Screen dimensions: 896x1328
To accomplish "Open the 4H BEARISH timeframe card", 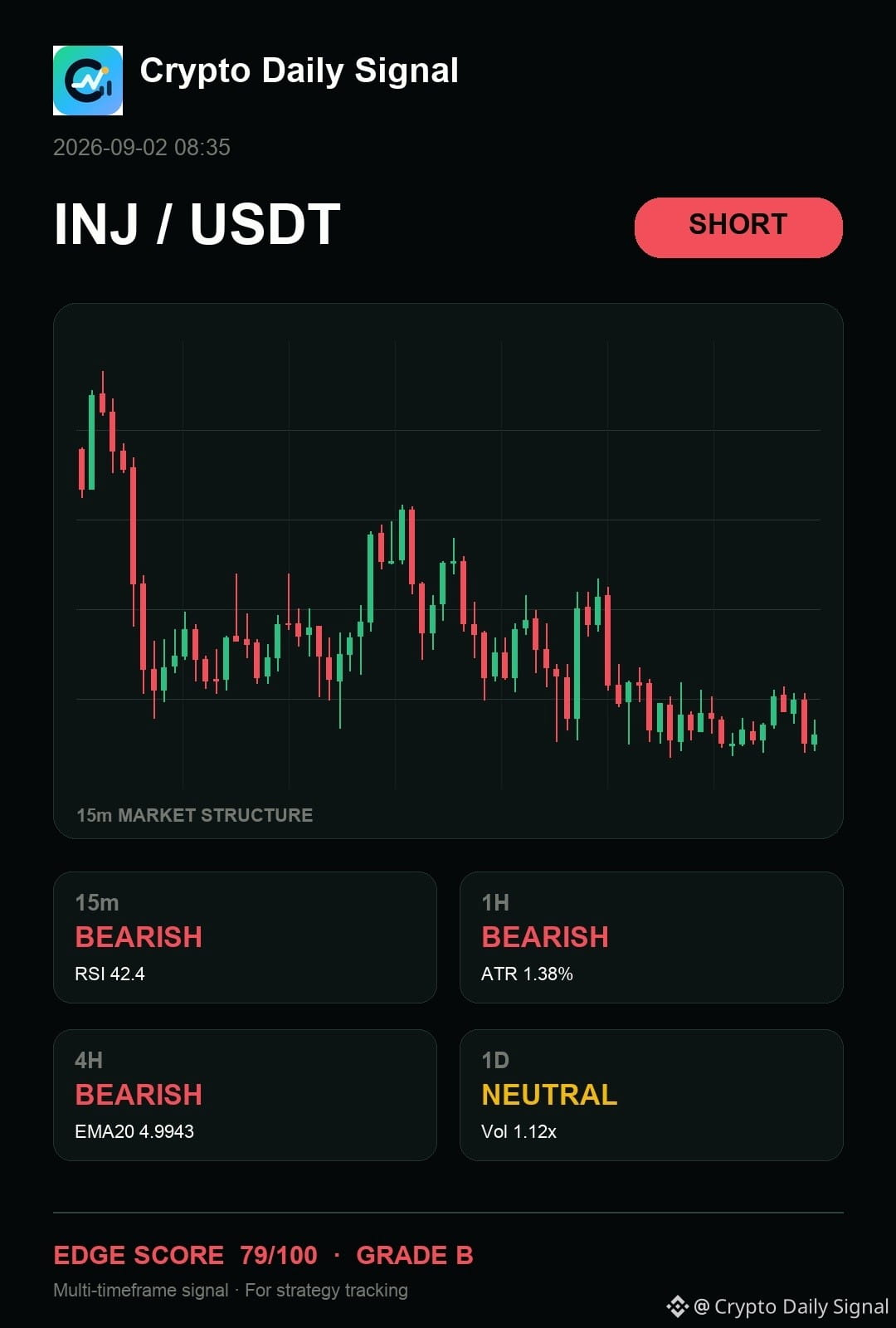I will coord(245,1095).
